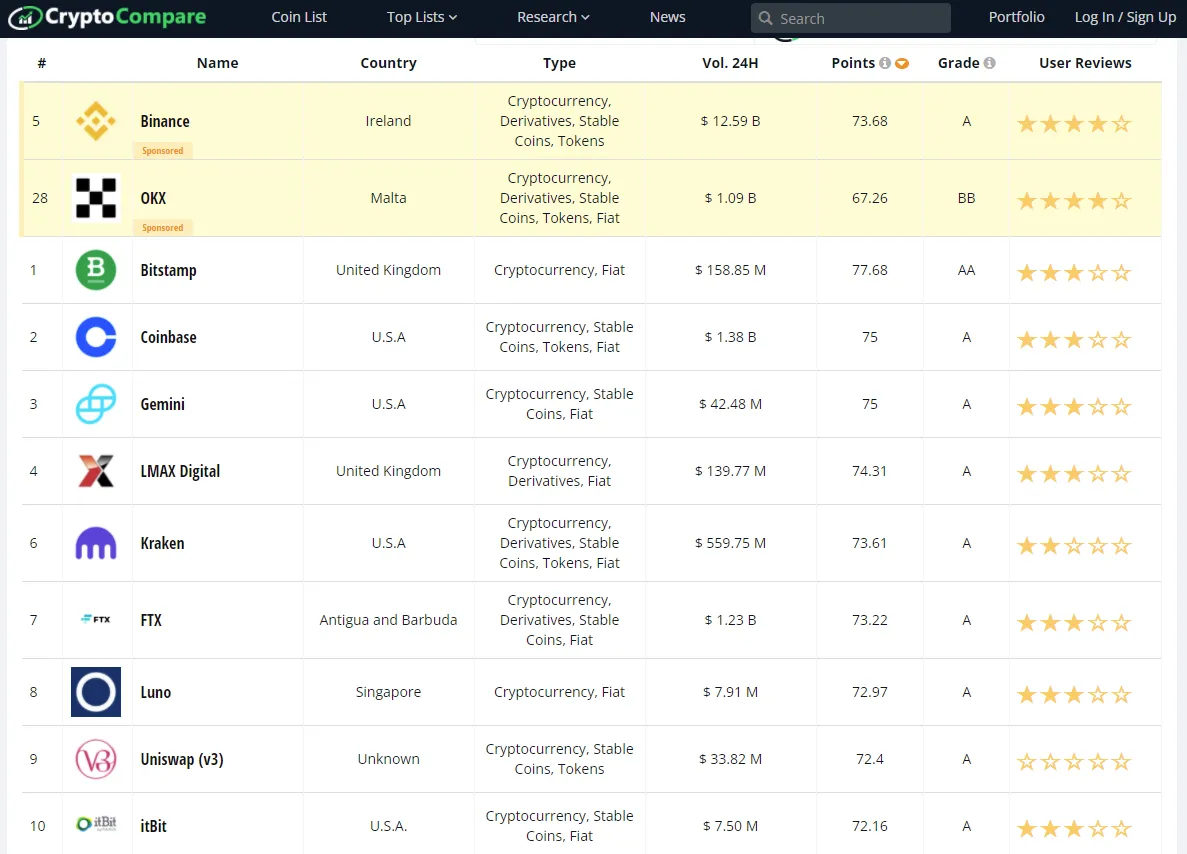Open the Uniswap (v3) exchange link

coord(182,759)
